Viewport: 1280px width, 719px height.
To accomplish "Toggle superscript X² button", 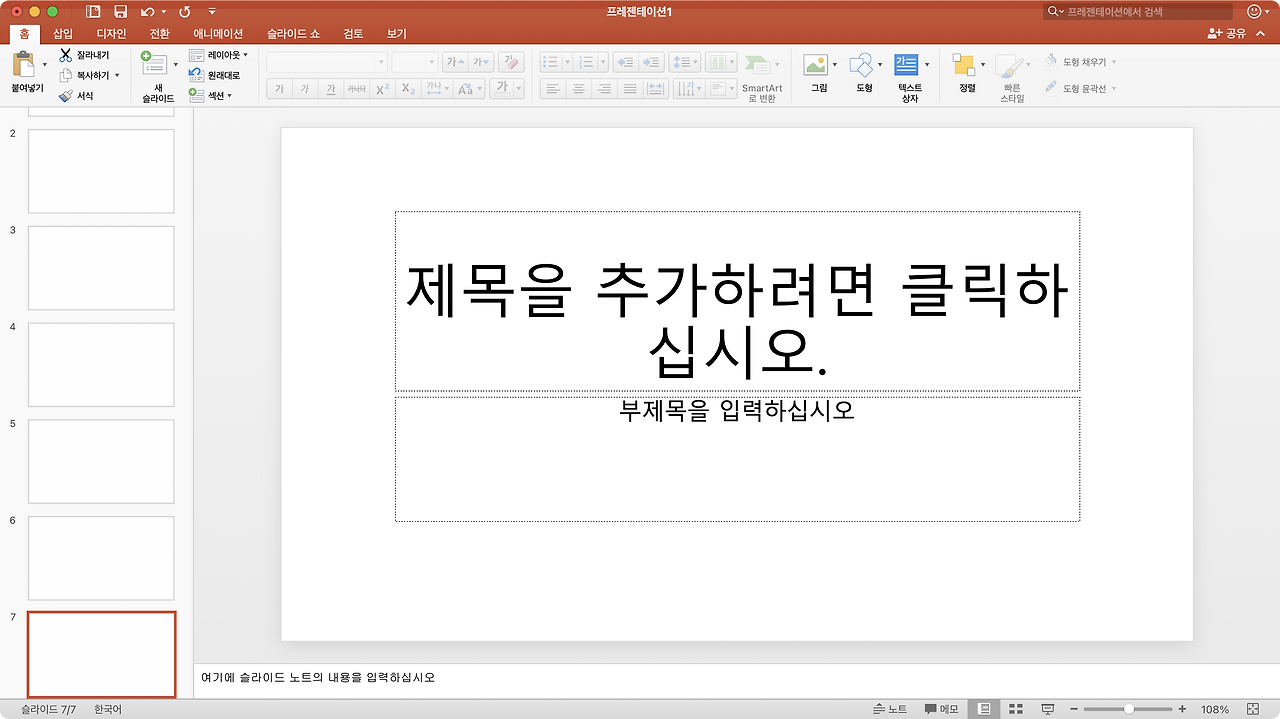I will pyautogui.click(x=383, y=89).
